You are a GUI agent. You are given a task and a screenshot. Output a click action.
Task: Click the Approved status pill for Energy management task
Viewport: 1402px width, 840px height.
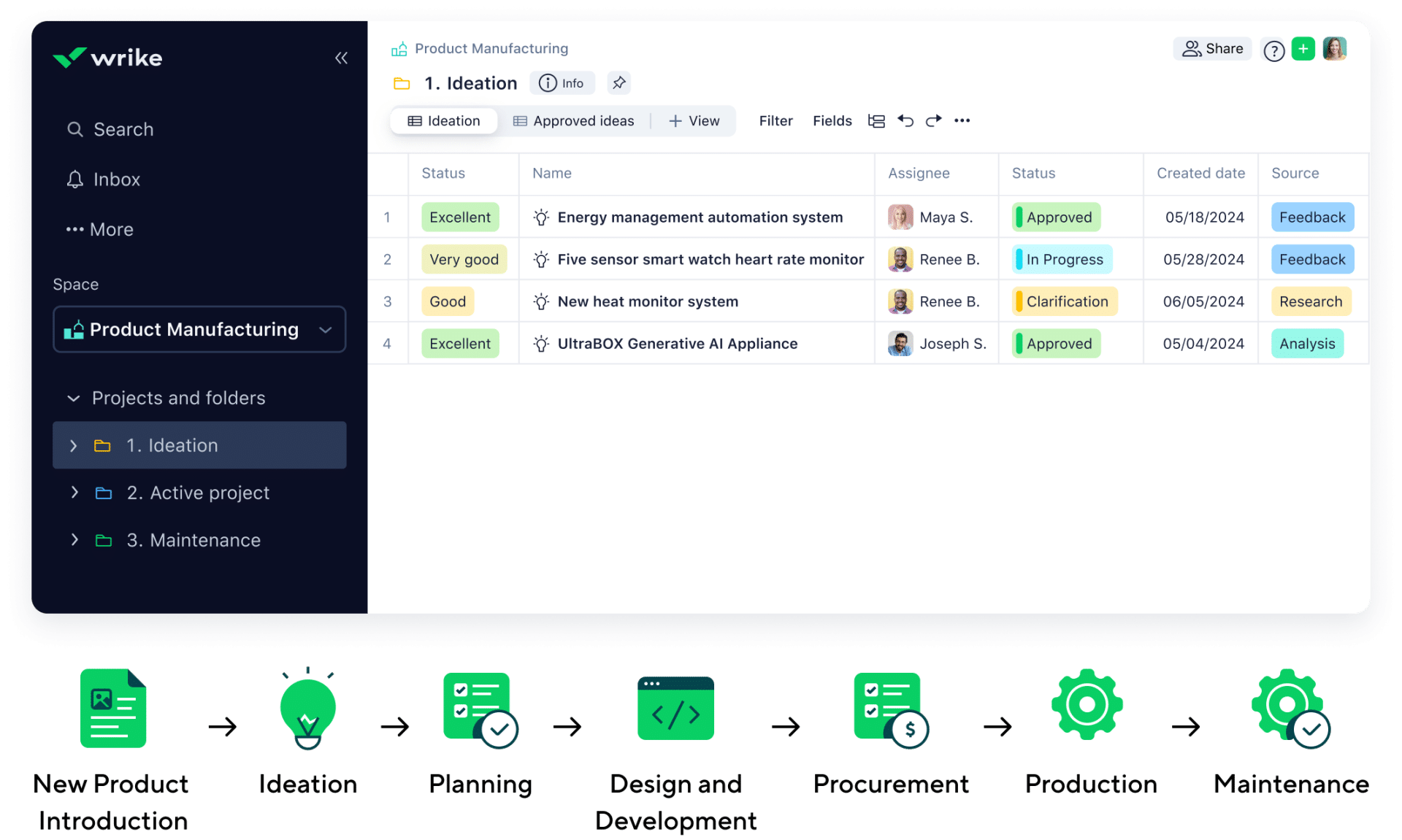coord(1054,217)
